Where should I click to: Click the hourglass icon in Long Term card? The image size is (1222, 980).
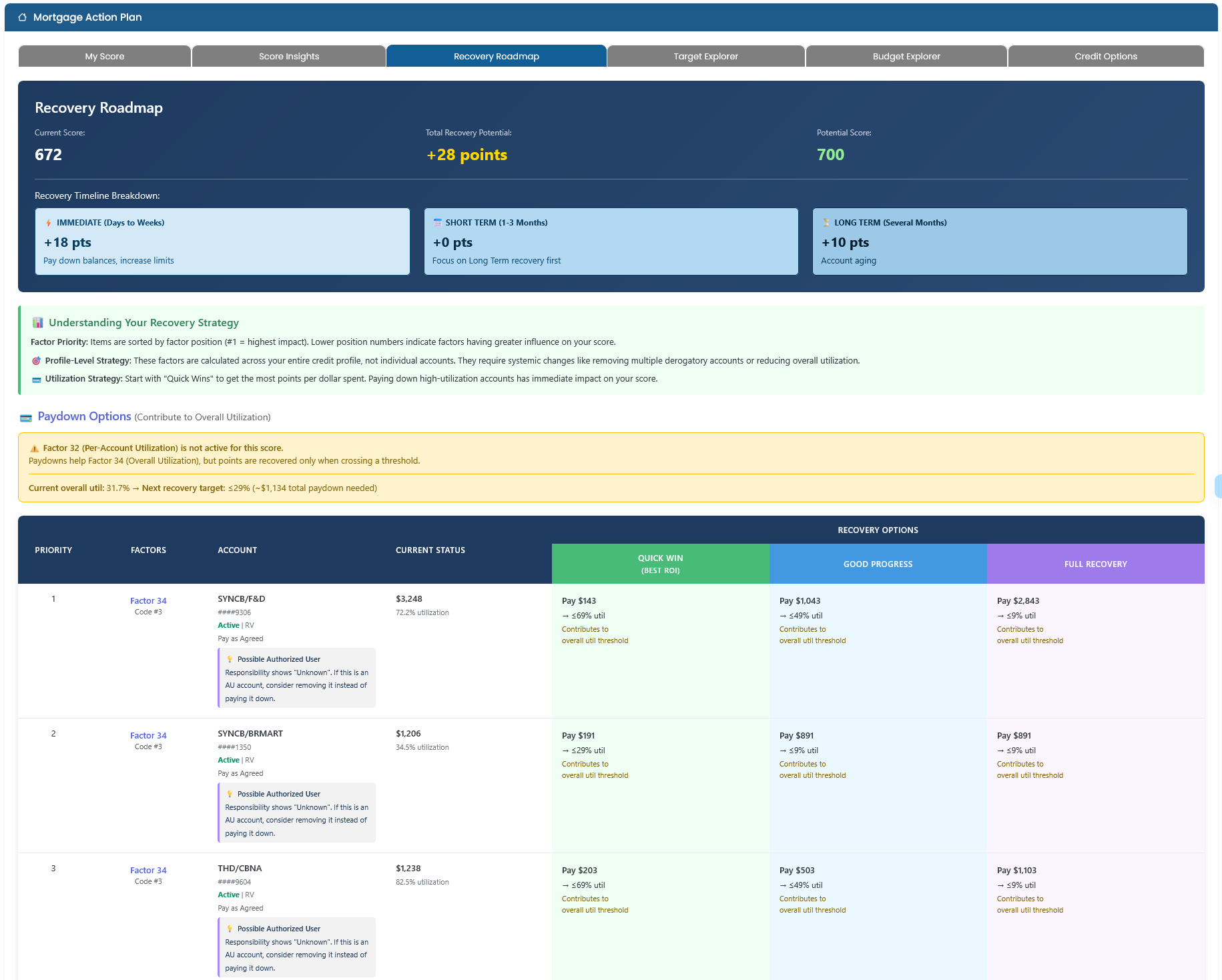coord(826,223)
